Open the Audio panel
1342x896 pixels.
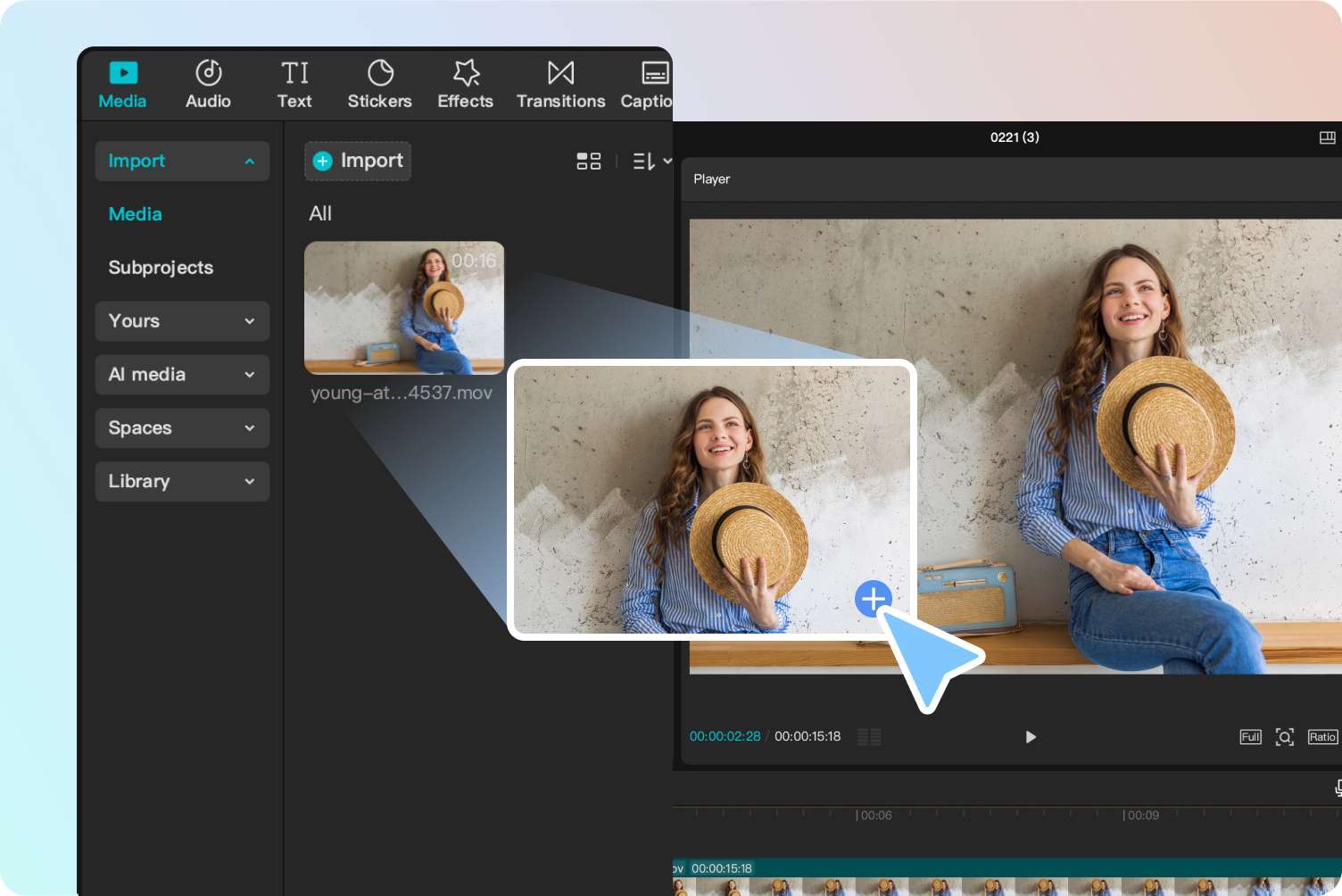click(207, 83)
